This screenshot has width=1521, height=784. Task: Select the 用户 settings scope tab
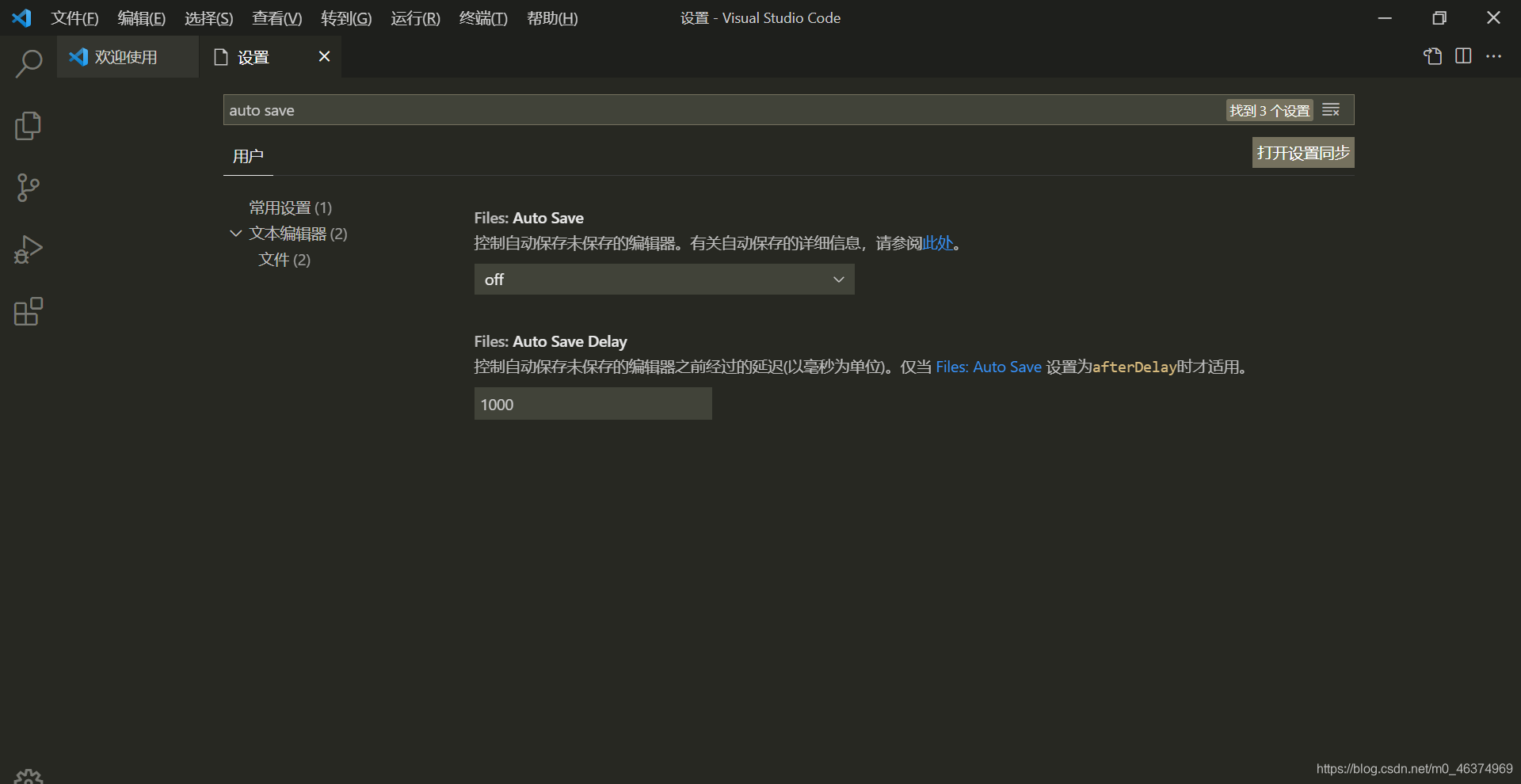point(248,156)
